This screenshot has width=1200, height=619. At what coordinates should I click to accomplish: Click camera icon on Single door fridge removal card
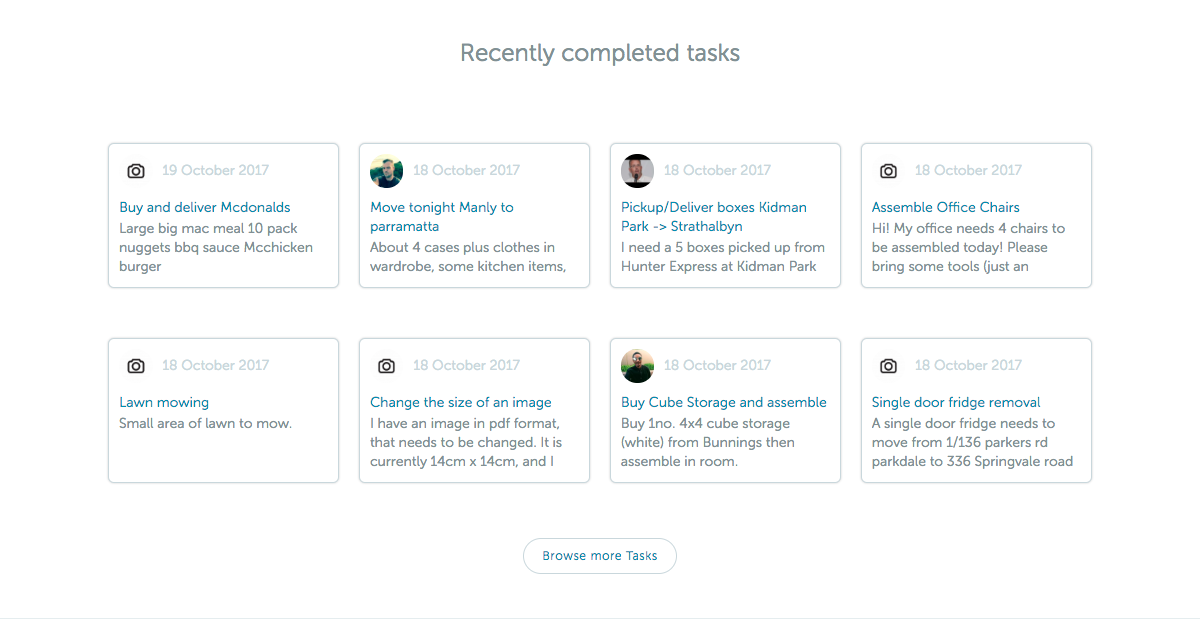click(x=888, y=366)
